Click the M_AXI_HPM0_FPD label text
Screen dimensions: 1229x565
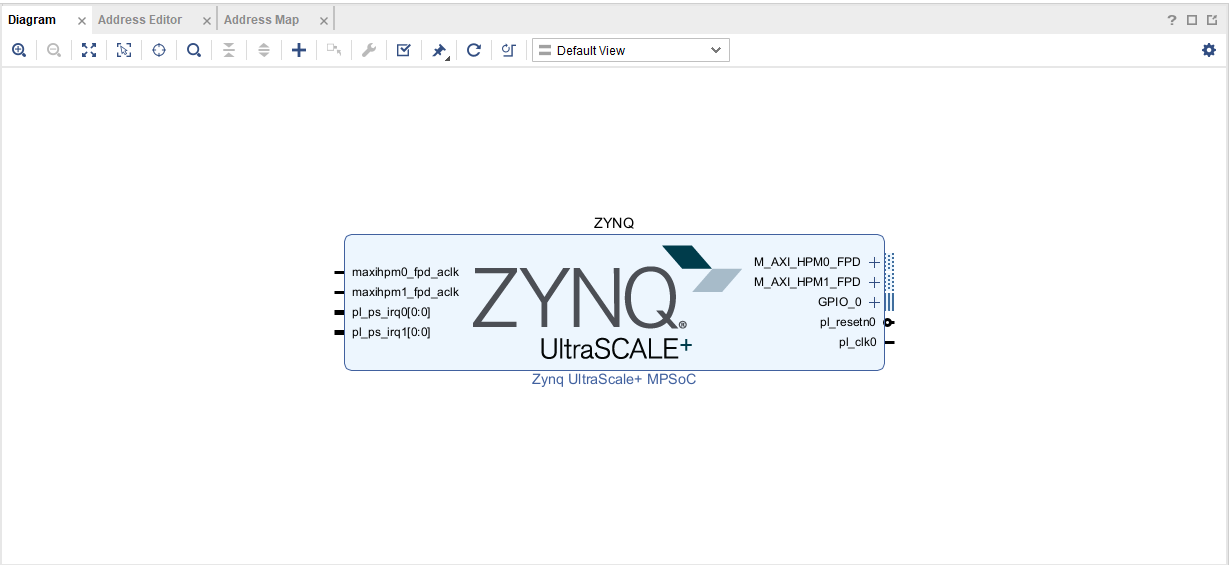[x=807, y=262]
